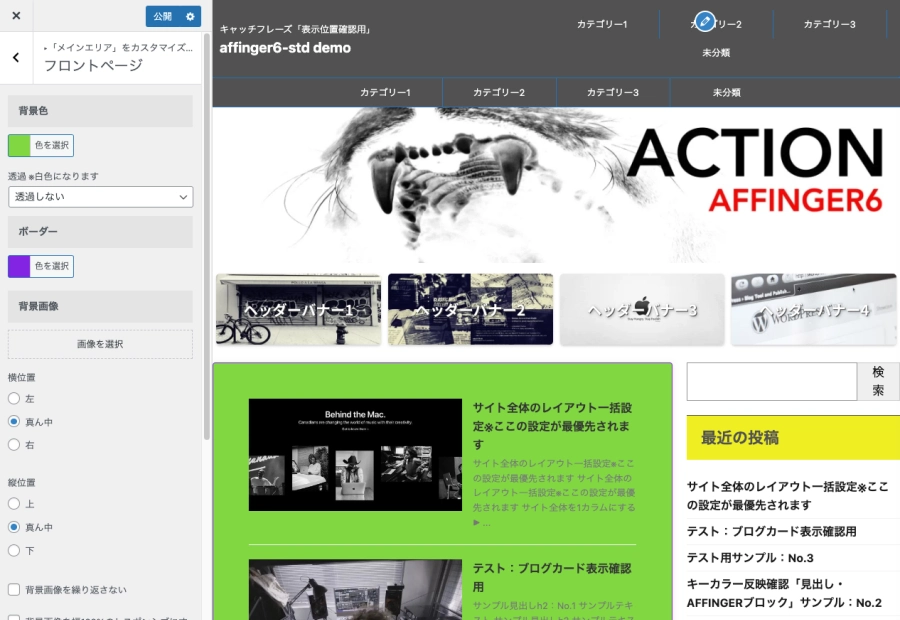Click the フロントページ section title
The width and height of the screenshot is (900, 620).
point(94,65)
